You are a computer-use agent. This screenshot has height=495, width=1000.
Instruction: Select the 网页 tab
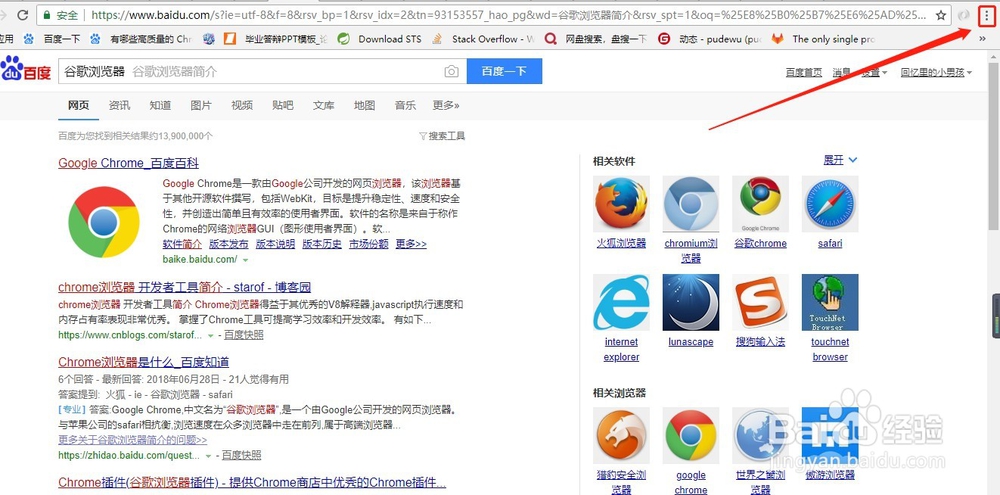(78, 105)
